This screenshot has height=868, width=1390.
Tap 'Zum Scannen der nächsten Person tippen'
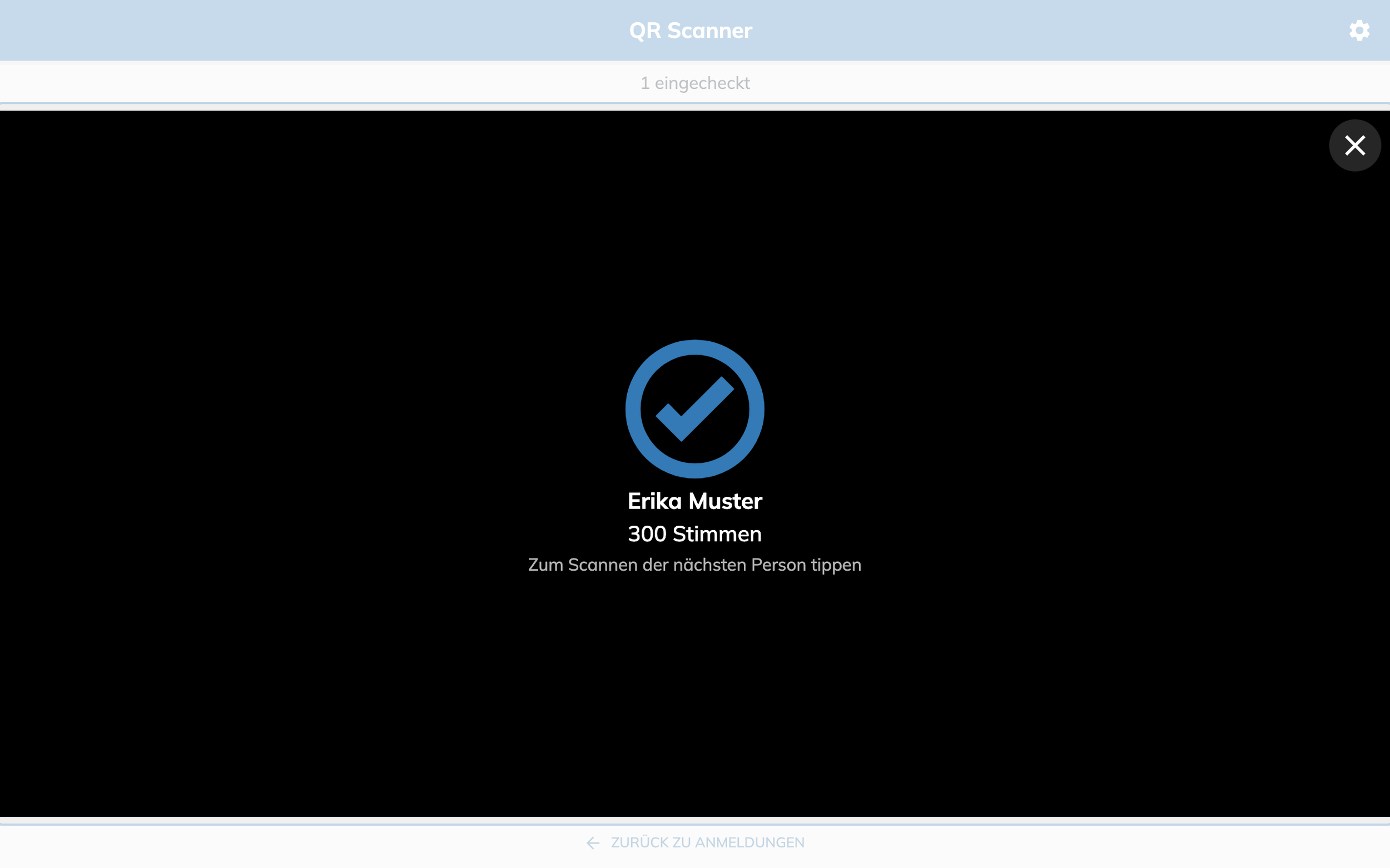coord(694,565)
